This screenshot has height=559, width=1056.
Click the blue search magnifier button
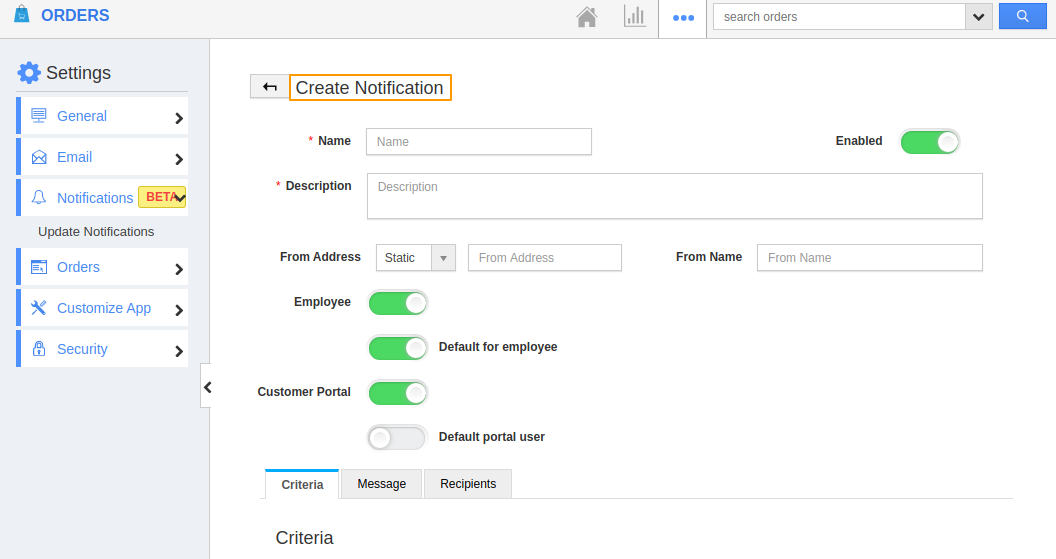pyautogui.click(x=1022, y=16)
